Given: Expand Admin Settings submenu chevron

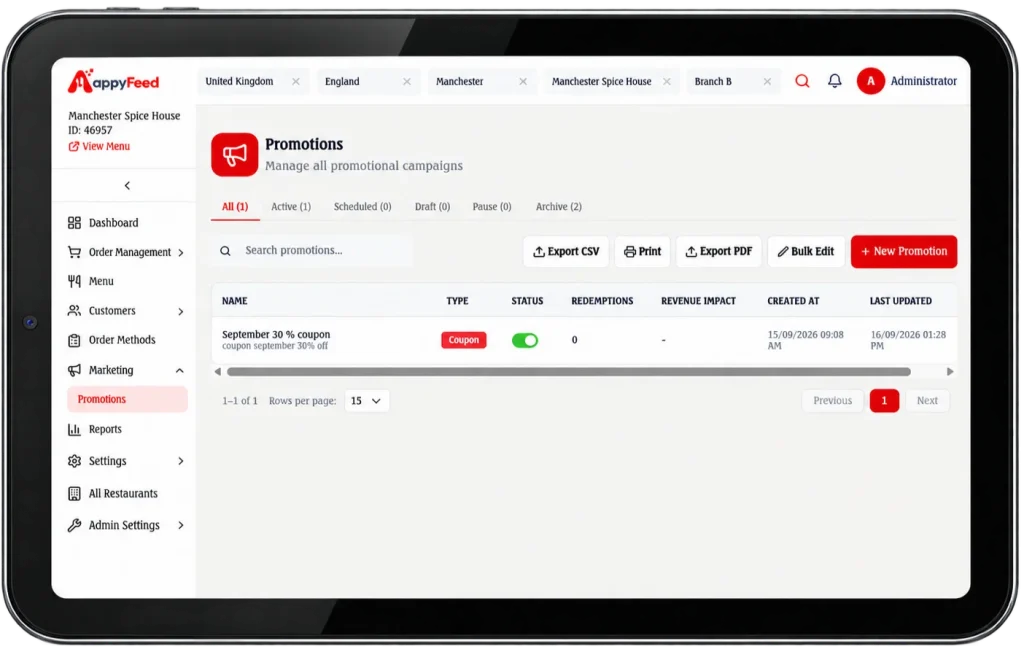Looking at the screenshot, I should point(181,525).
